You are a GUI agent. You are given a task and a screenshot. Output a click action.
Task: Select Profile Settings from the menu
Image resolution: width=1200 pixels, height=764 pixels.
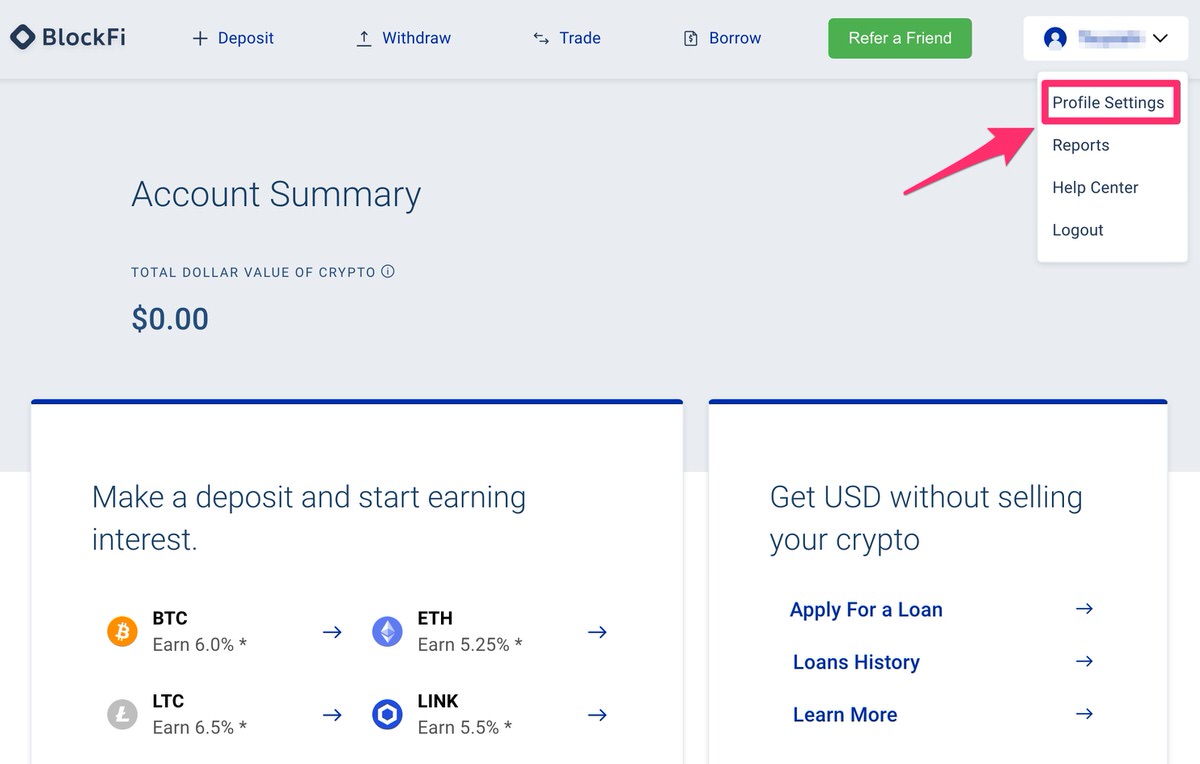click(x=1108, y=103)
